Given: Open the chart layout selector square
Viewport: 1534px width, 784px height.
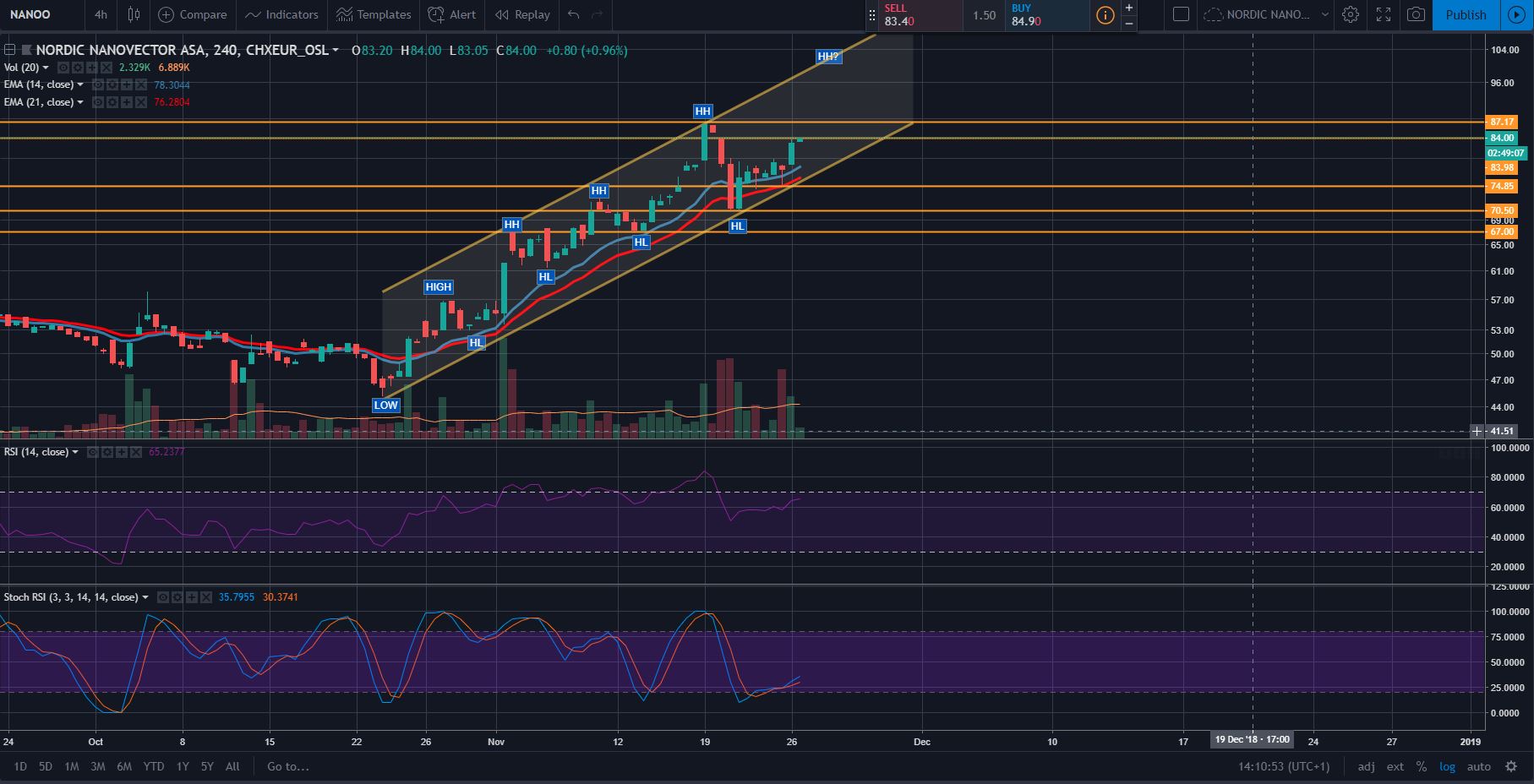Looking at the screenshot, I should point(1182,14).
